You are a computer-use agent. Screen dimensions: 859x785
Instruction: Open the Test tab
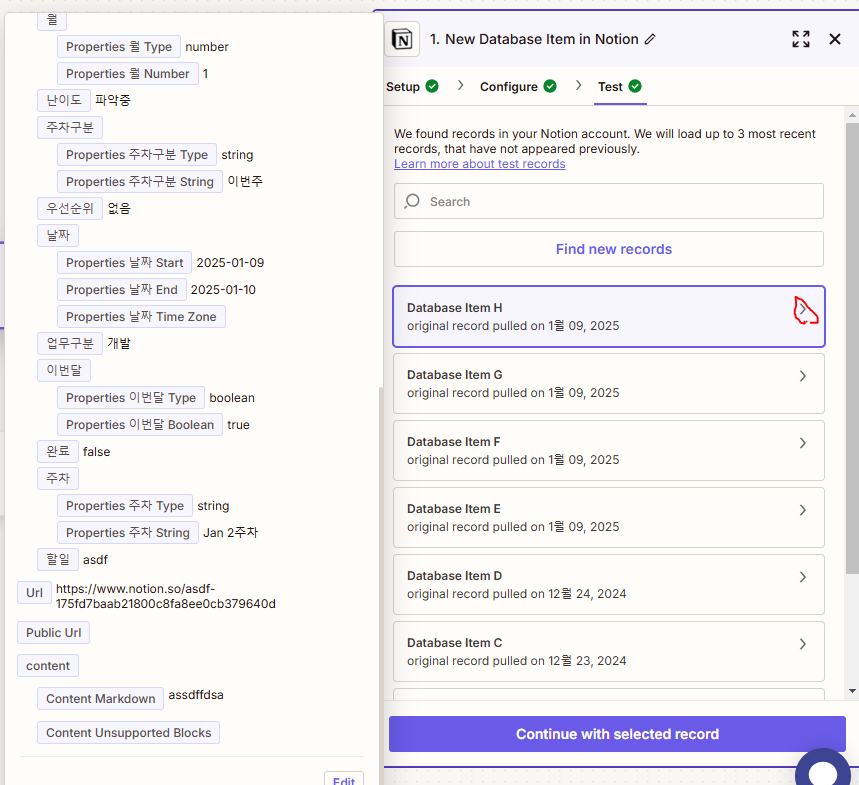(x=620, y=87)
